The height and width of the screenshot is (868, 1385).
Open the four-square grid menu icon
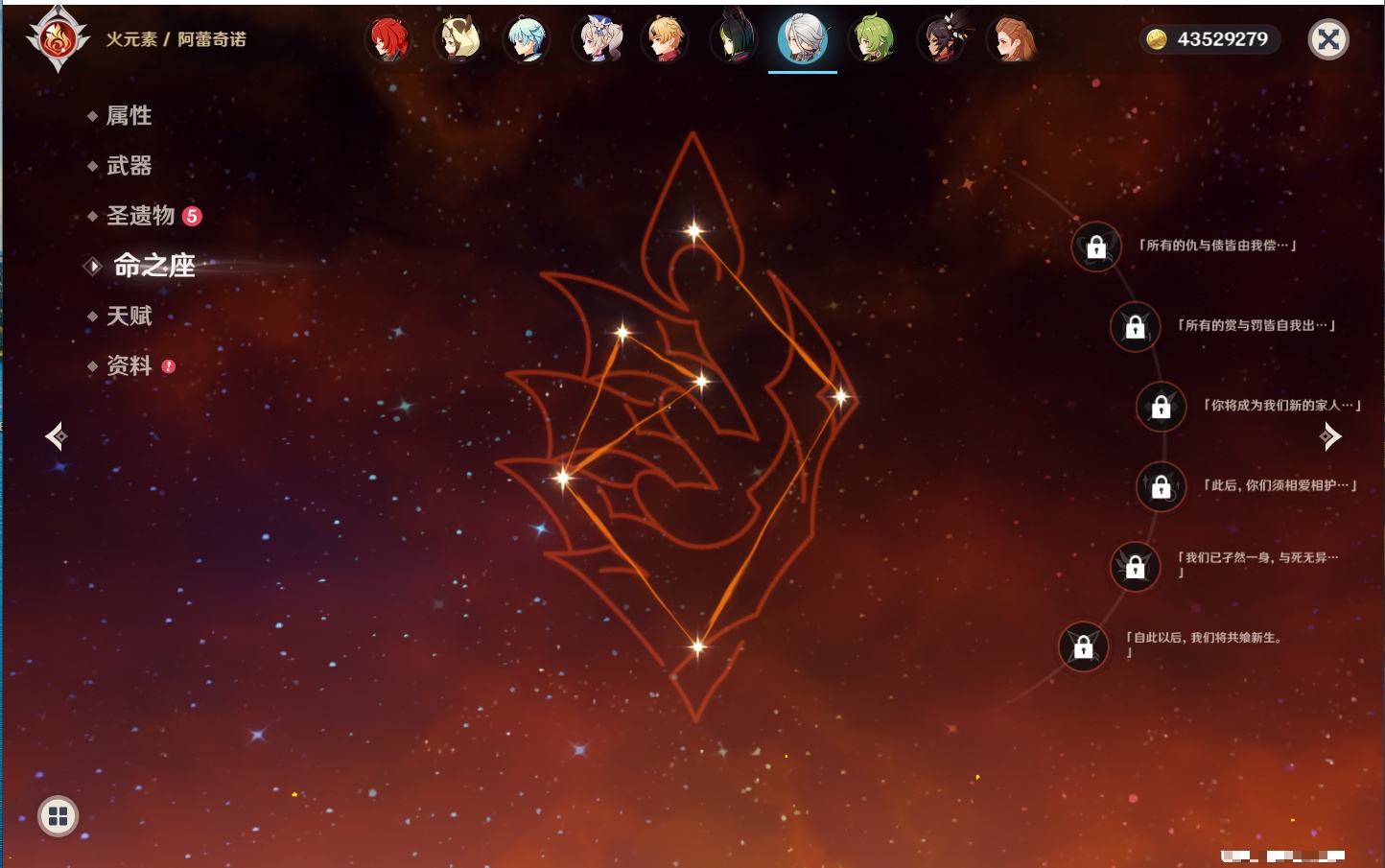pos(58,816)
